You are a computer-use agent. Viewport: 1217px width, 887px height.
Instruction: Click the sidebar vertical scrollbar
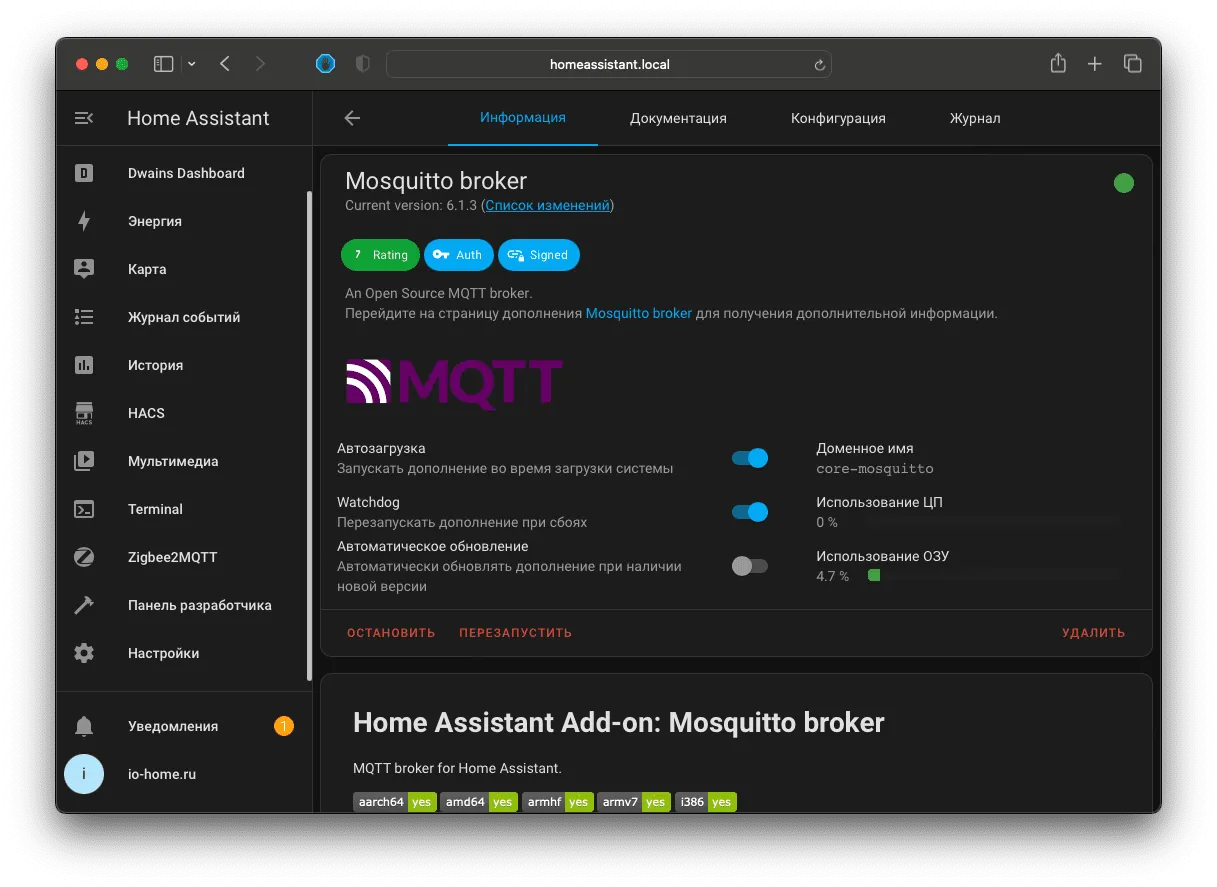pos(309,437)
